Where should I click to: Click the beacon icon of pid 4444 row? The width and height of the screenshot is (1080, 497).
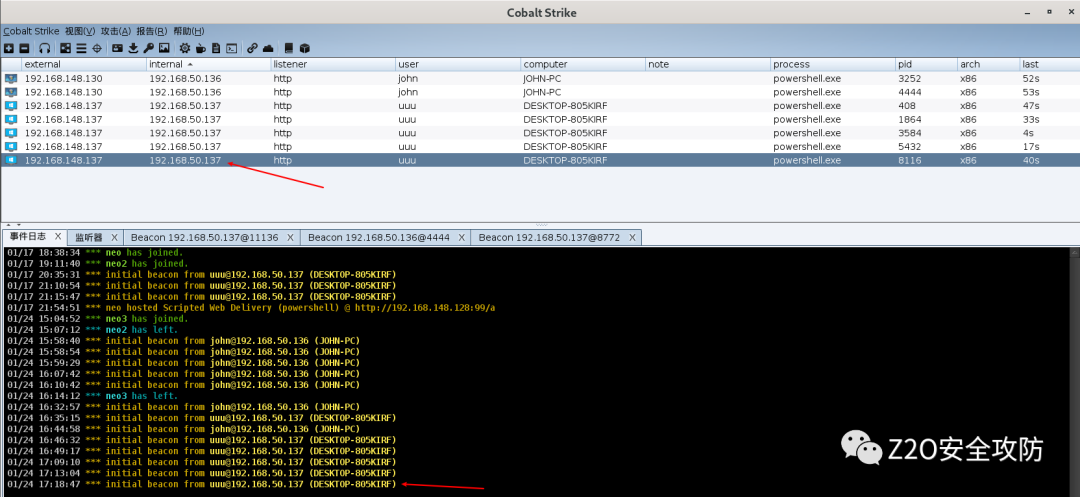10,92
